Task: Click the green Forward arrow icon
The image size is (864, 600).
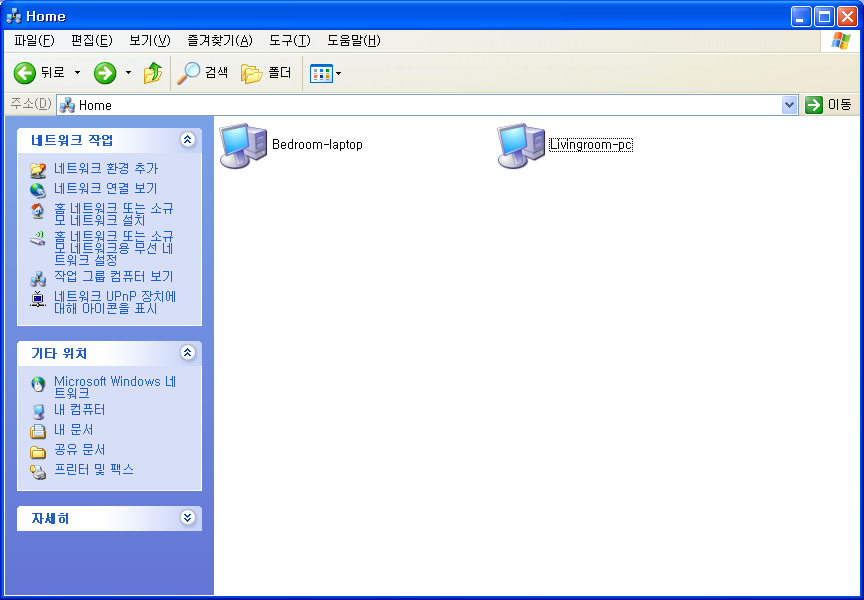Action: [x=105, y=73]
